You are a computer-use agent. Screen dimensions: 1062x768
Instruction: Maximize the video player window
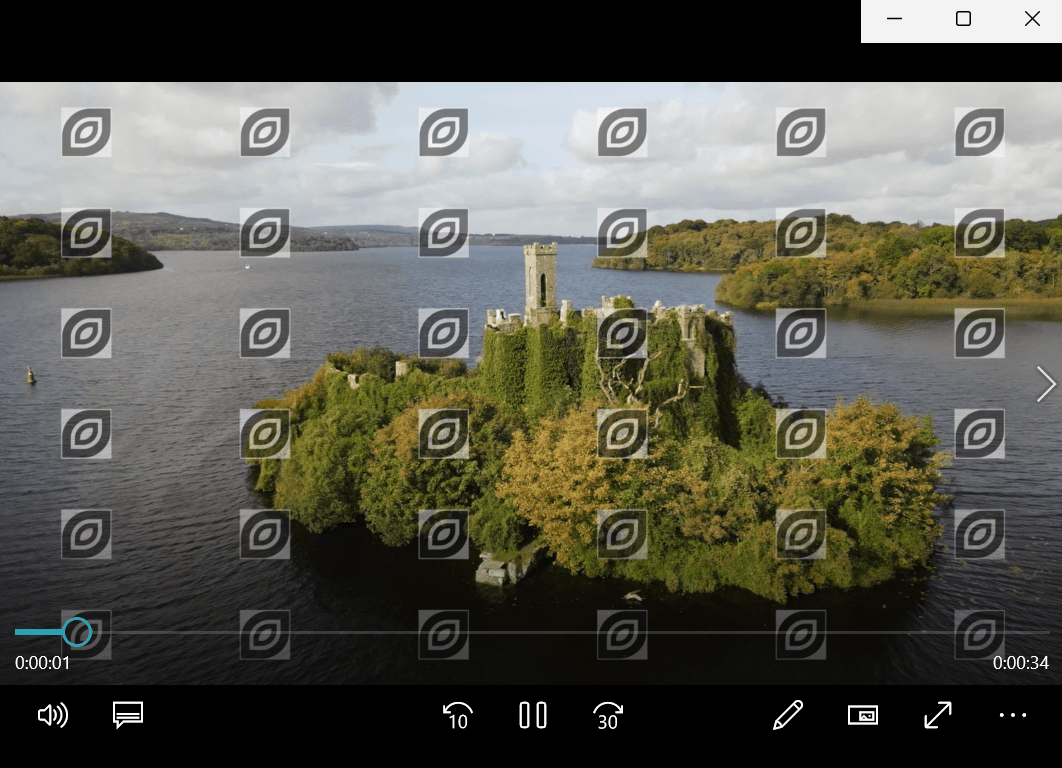963,19
